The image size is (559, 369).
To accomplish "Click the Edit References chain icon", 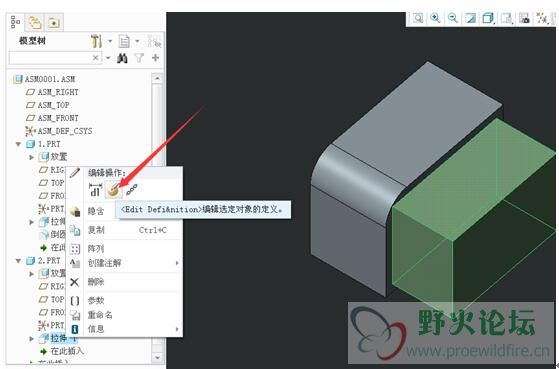I will click(132, 190).
